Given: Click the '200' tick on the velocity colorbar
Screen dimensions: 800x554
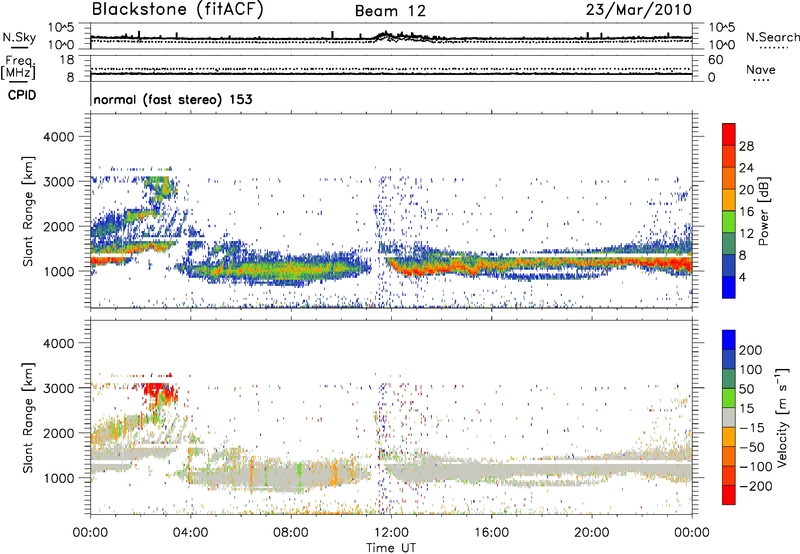Looking at the screenshot, I should pos(751,350).
